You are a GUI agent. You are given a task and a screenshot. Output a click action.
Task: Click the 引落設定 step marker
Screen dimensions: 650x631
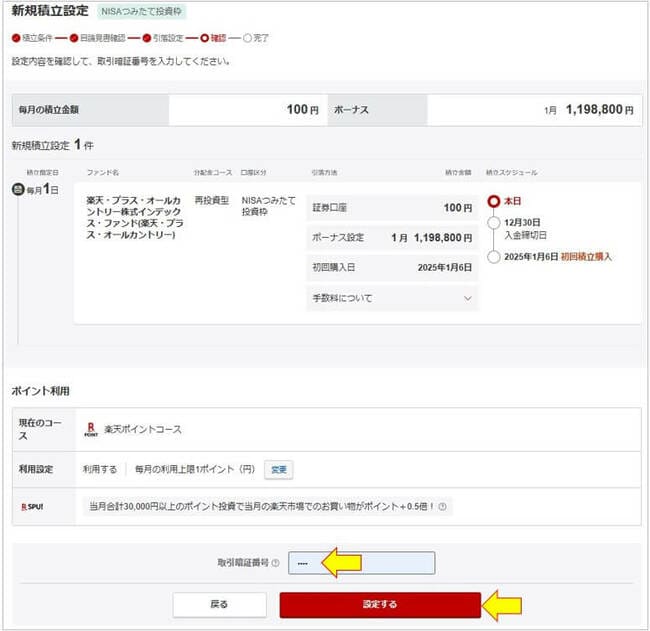tap(146, 38)
